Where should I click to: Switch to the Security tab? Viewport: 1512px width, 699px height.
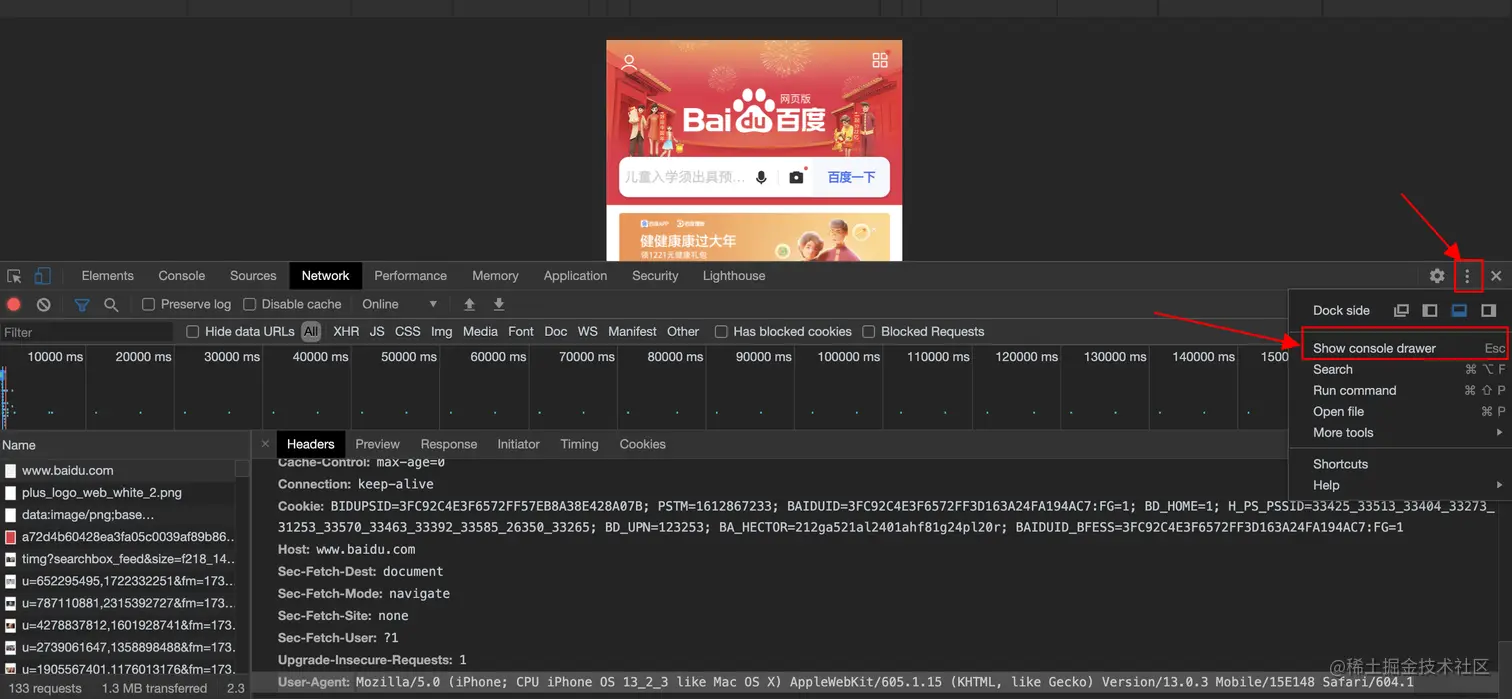coord(655,276)
